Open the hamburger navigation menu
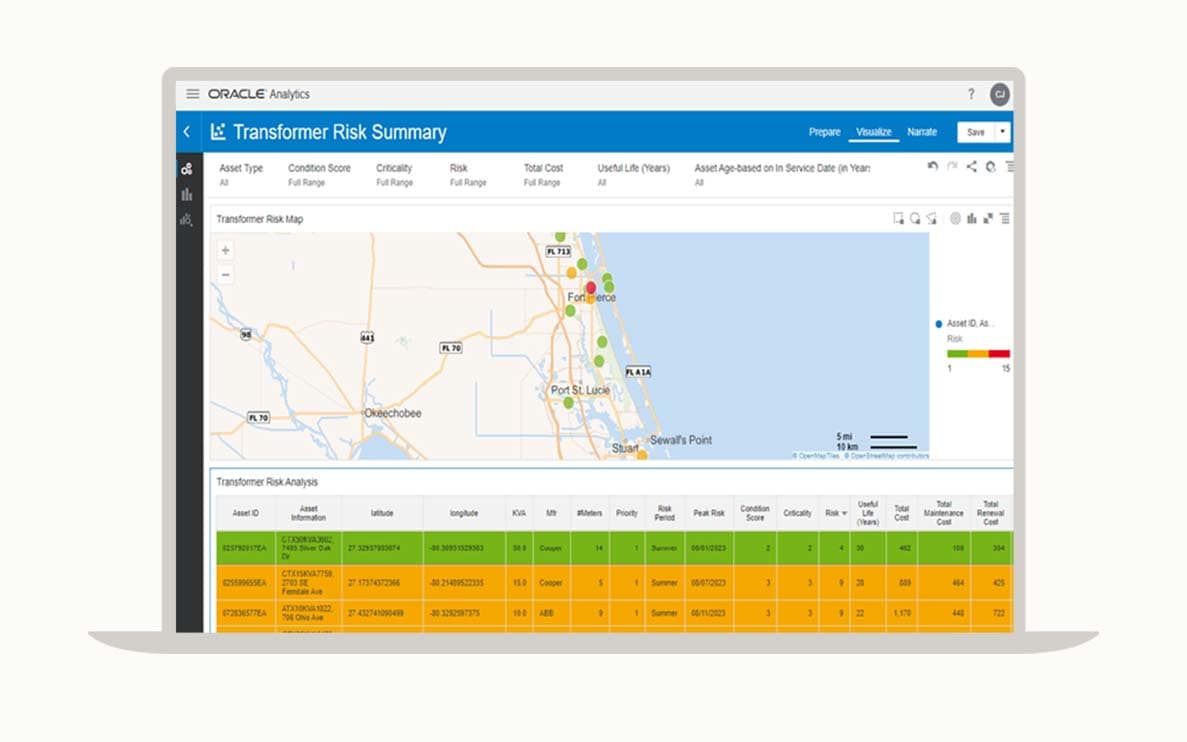 193,94
